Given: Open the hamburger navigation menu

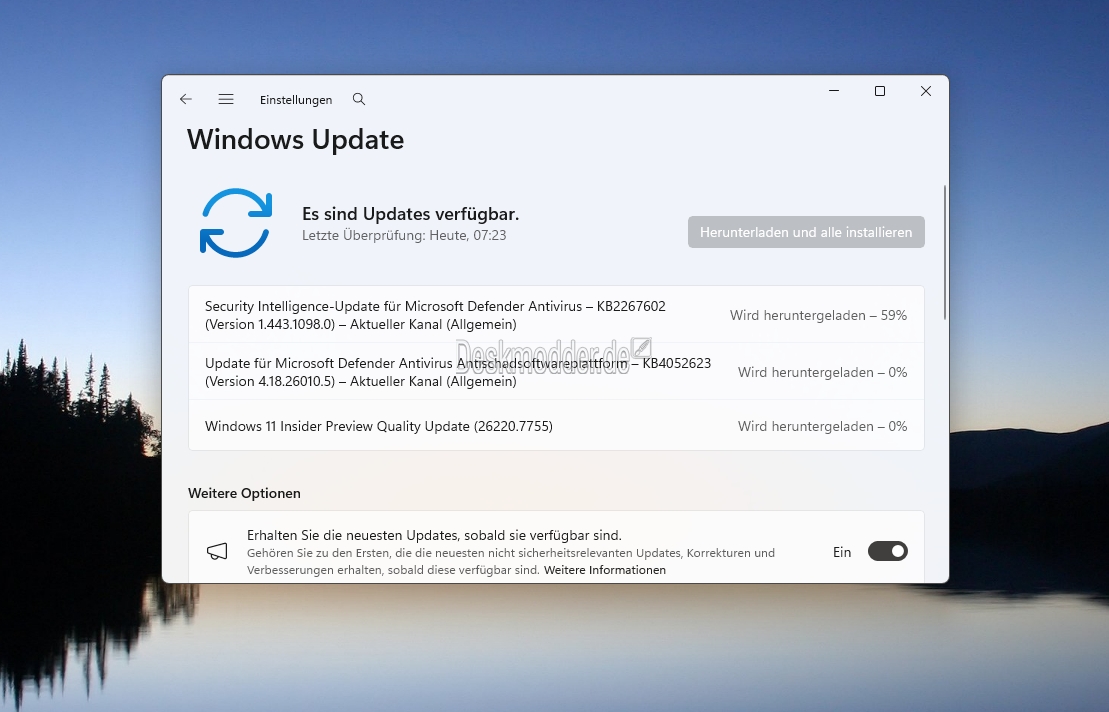Looking at the screenshot, I should (x=226, y=100).
